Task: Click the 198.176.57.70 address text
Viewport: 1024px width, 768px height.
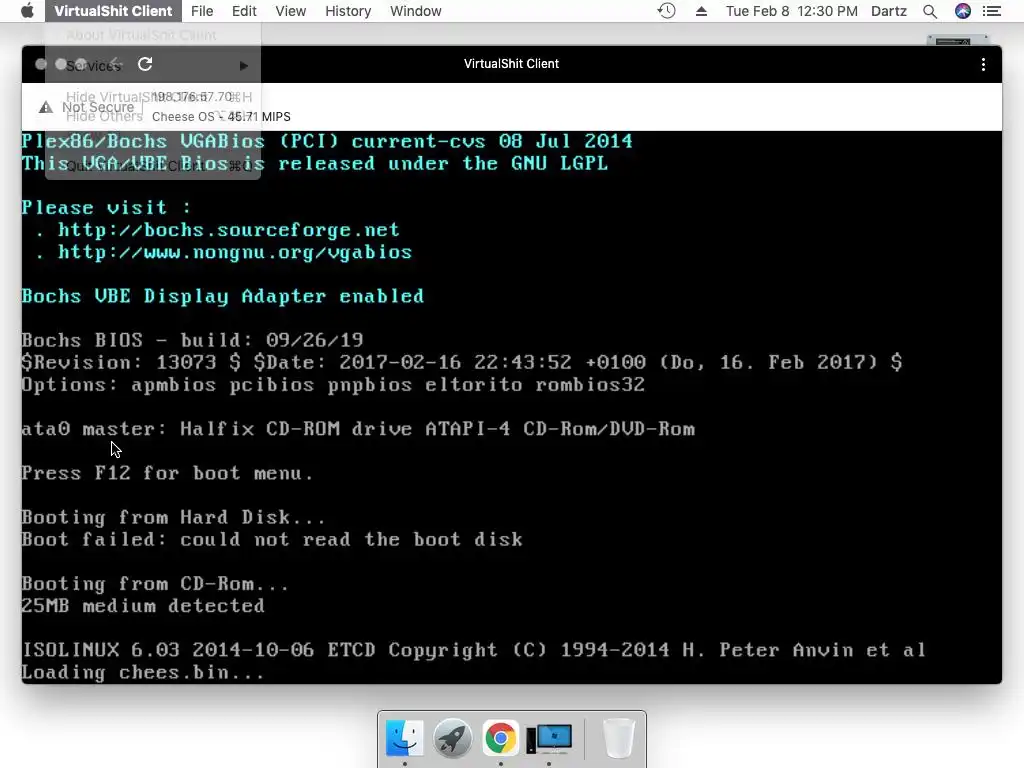Action: [192, 97]
